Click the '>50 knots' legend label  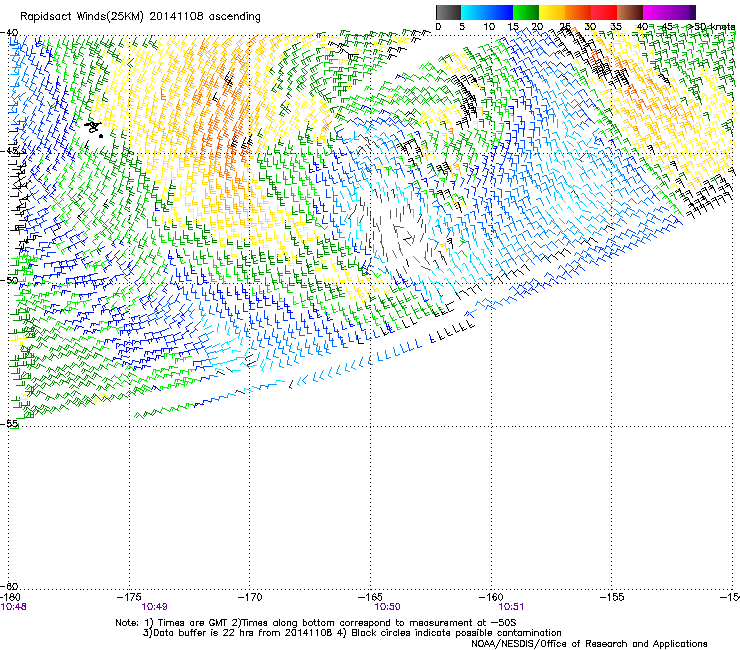(711, 27)
